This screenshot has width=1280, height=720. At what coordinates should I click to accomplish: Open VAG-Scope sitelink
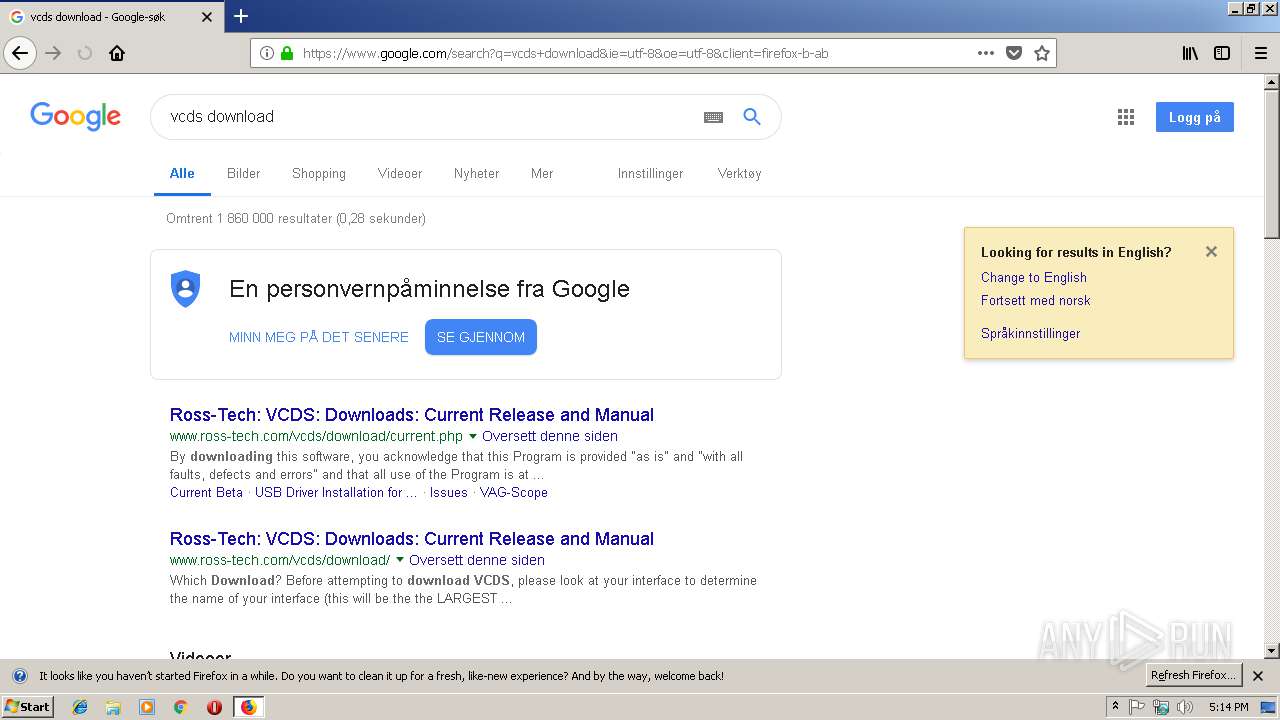514,493
